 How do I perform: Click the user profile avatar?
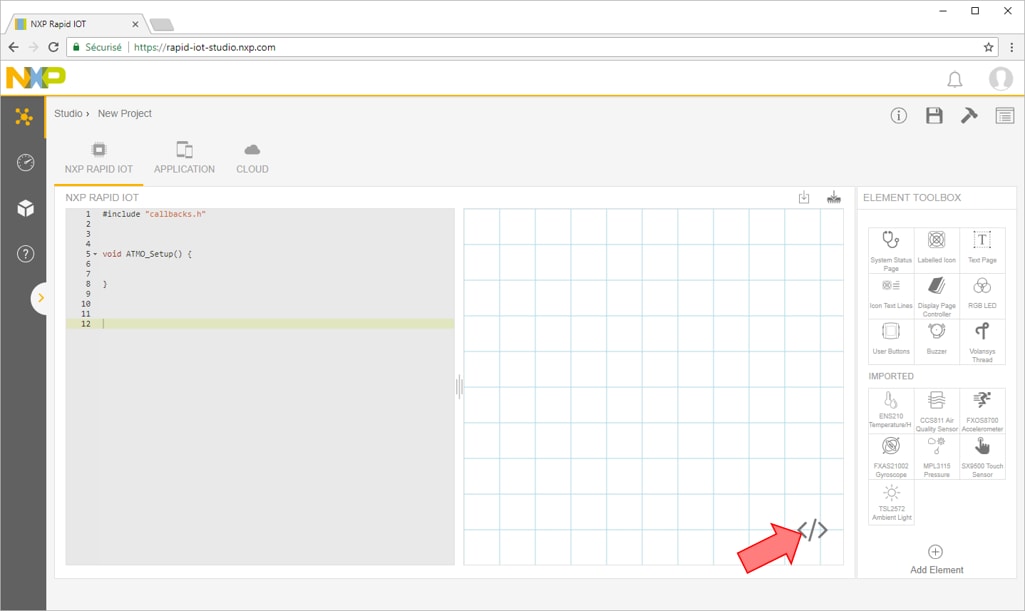pyautogui.click(x=1000, y=79)
